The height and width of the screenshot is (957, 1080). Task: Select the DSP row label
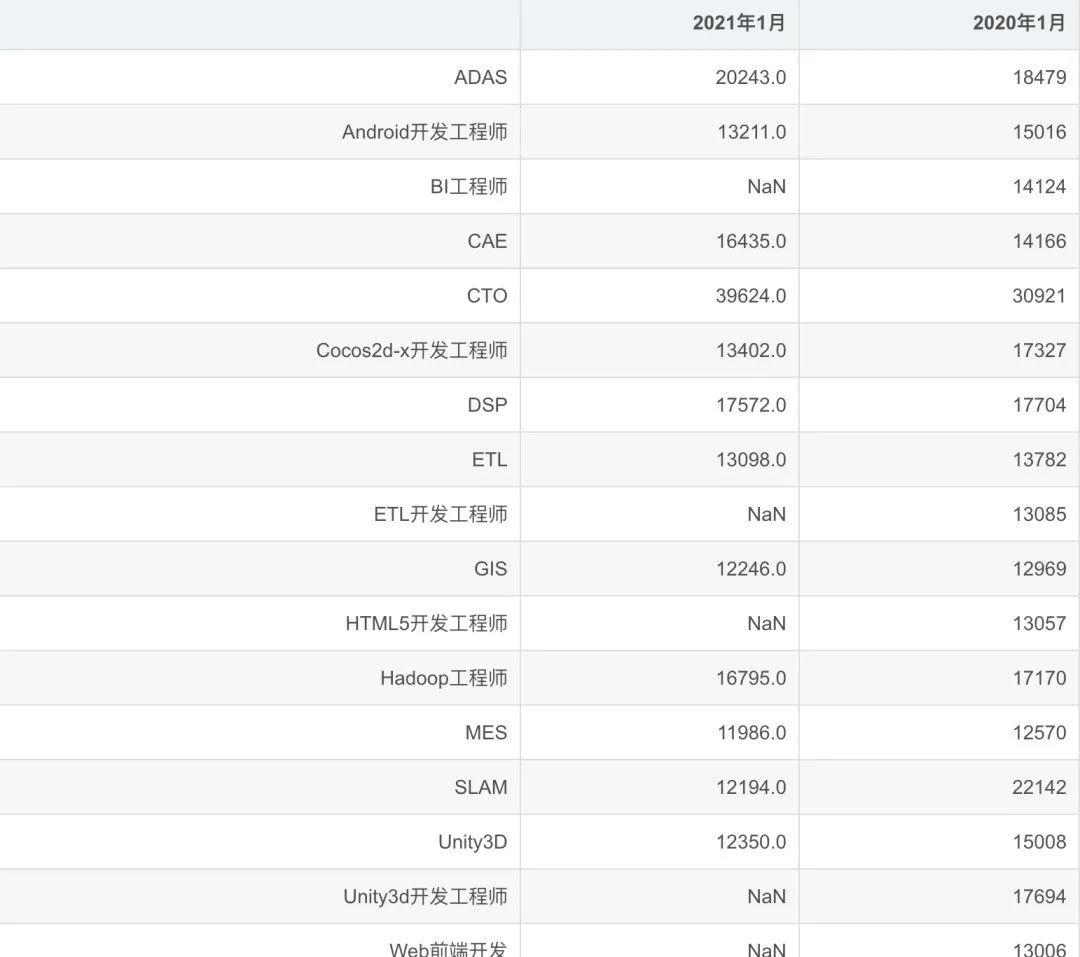coord(487,404)
